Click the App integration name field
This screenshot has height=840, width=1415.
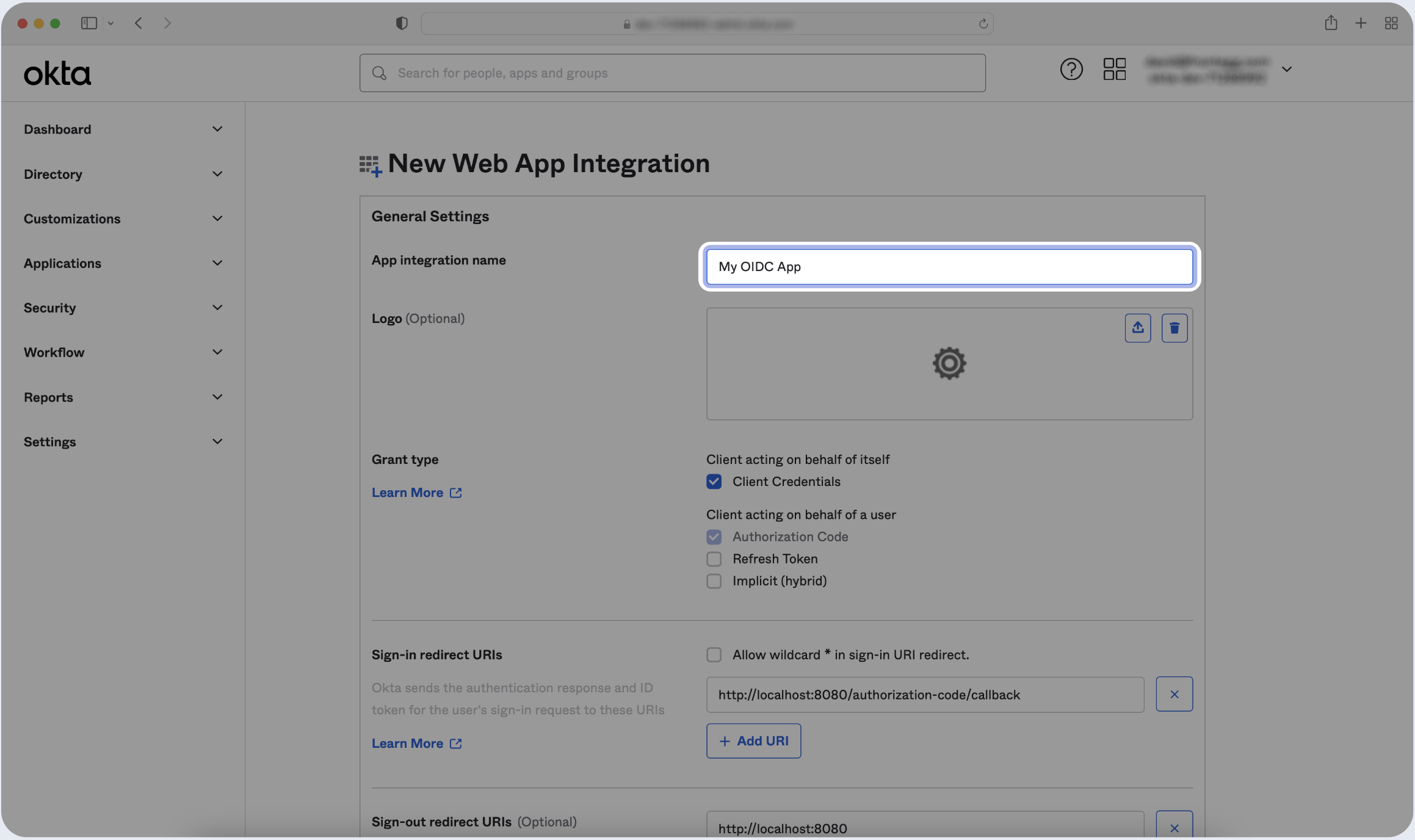(x=949, y=267)
